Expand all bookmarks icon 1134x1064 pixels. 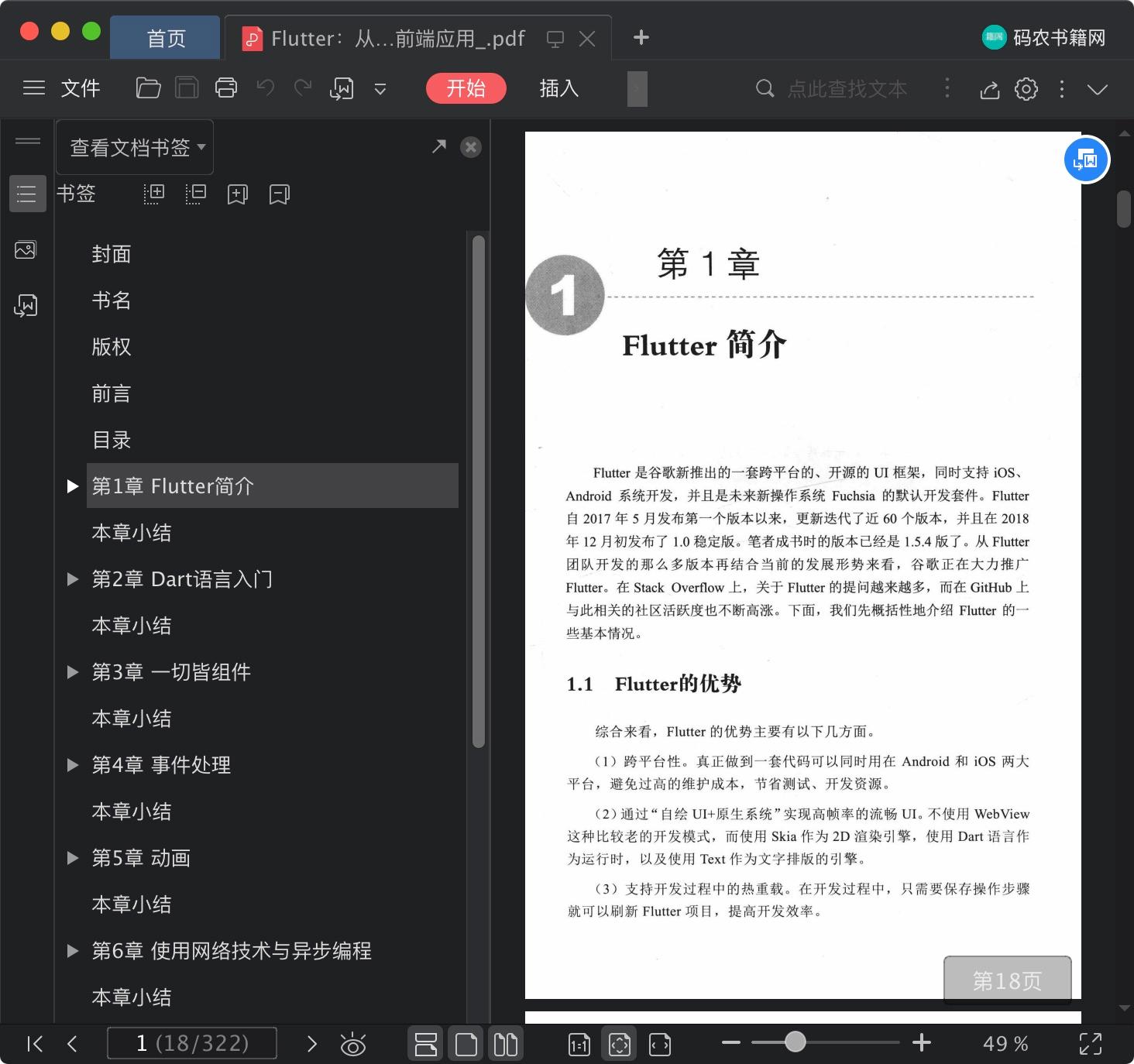[154, 194]
